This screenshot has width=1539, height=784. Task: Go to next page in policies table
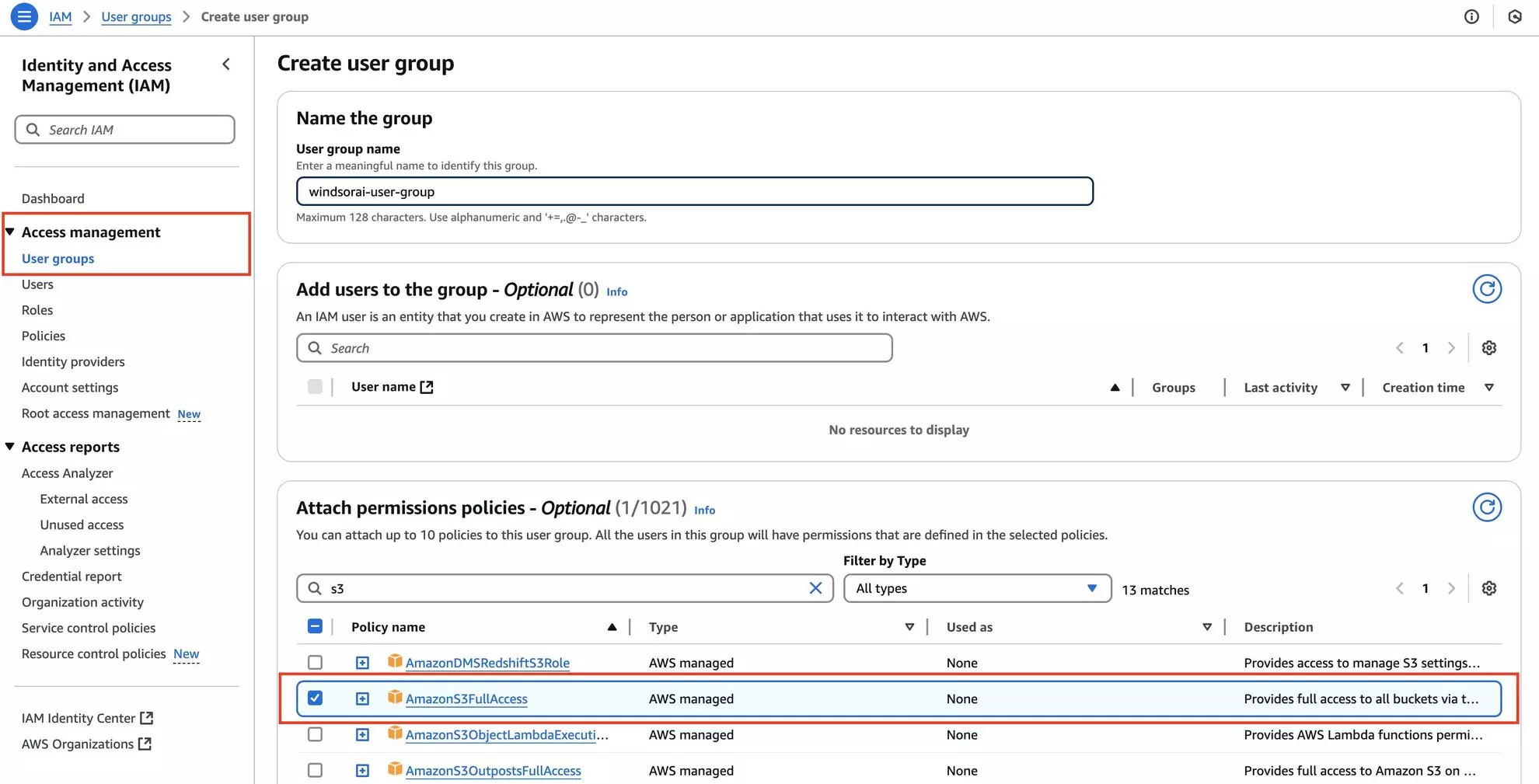coord(1451,588)
